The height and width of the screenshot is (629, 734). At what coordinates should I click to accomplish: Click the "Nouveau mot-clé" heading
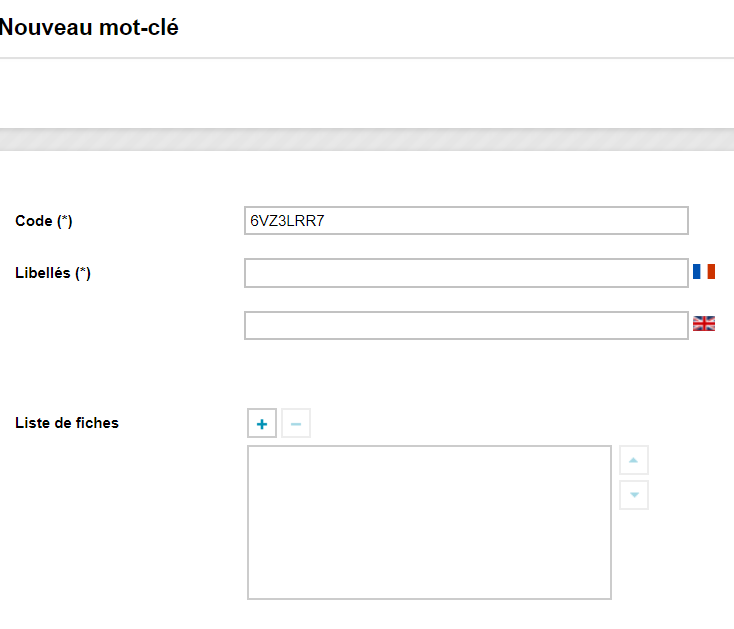click(x=89, y=27)
